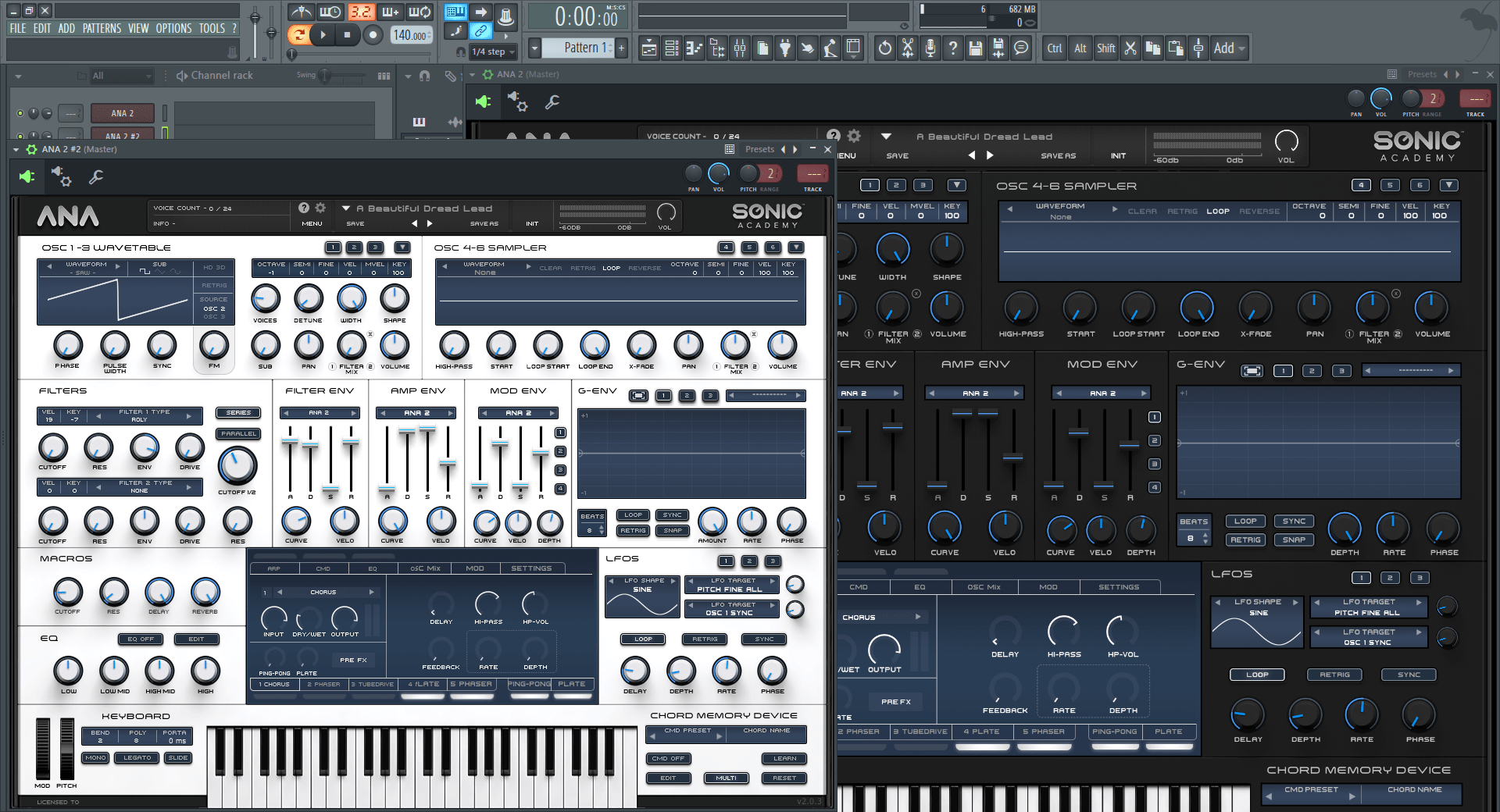Open the mixer view icon
The image size is (1500, 812).
[x=740, y=48]
